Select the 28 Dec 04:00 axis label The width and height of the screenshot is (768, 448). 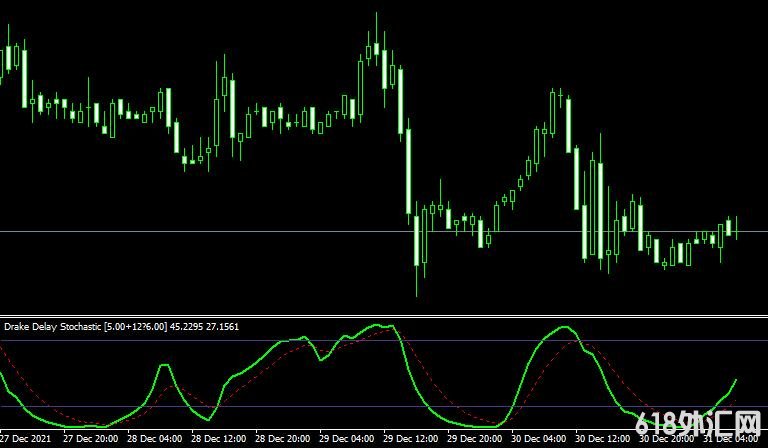click(x=154, y=438)
